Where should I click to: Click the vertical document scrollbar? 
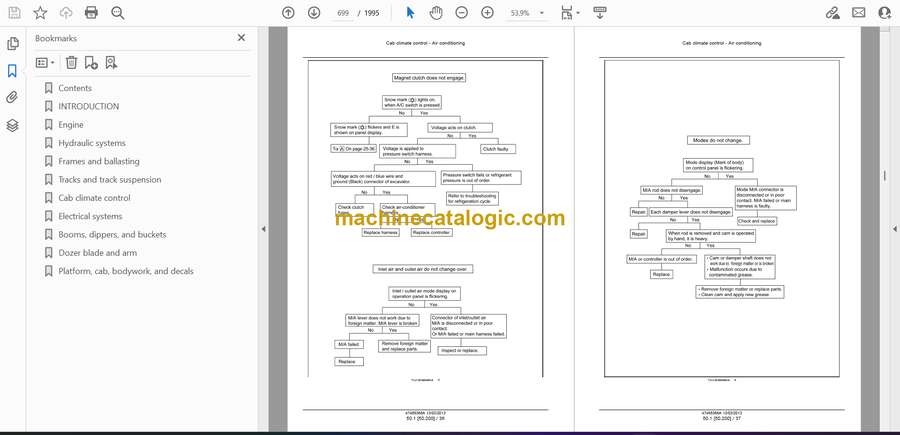[x=884, y=178]
